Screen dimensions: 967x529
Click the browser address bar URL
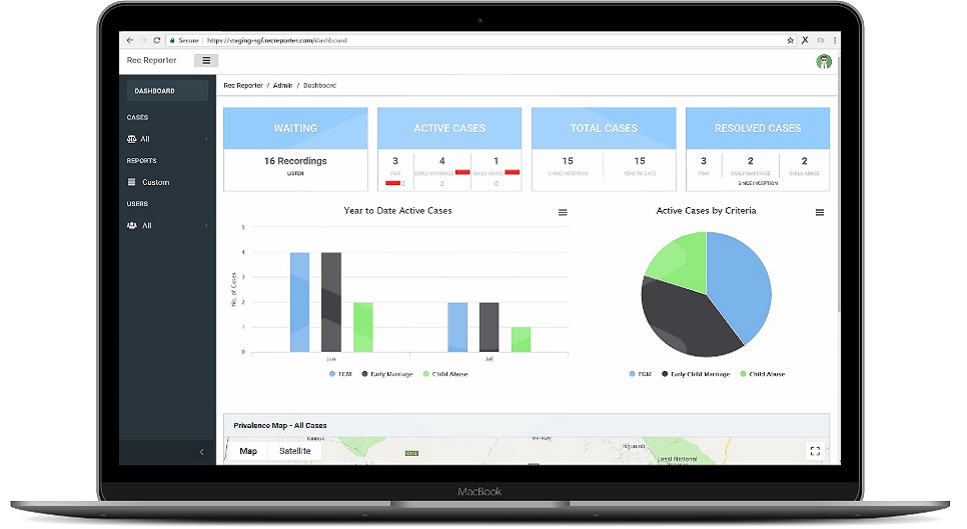coord(277,40)
